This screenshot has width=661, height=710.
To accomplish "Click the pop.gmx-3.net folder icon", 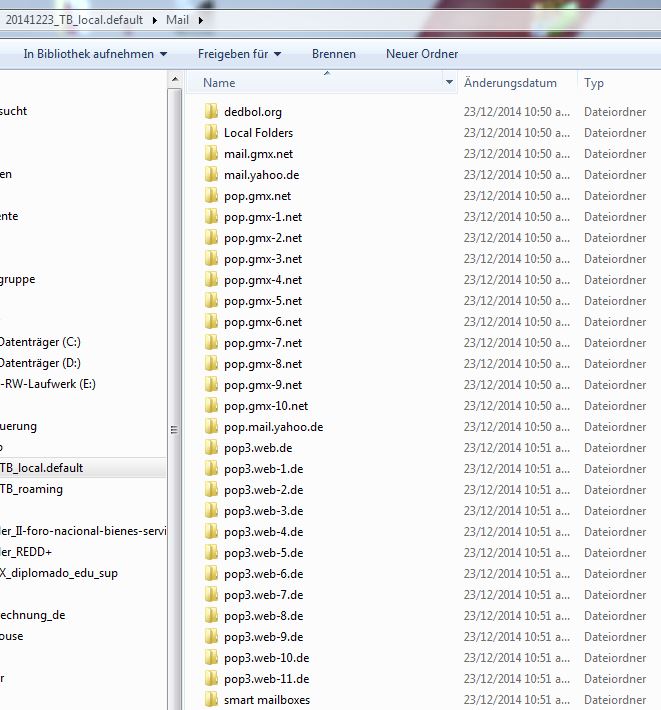I will tap(211, 259).
